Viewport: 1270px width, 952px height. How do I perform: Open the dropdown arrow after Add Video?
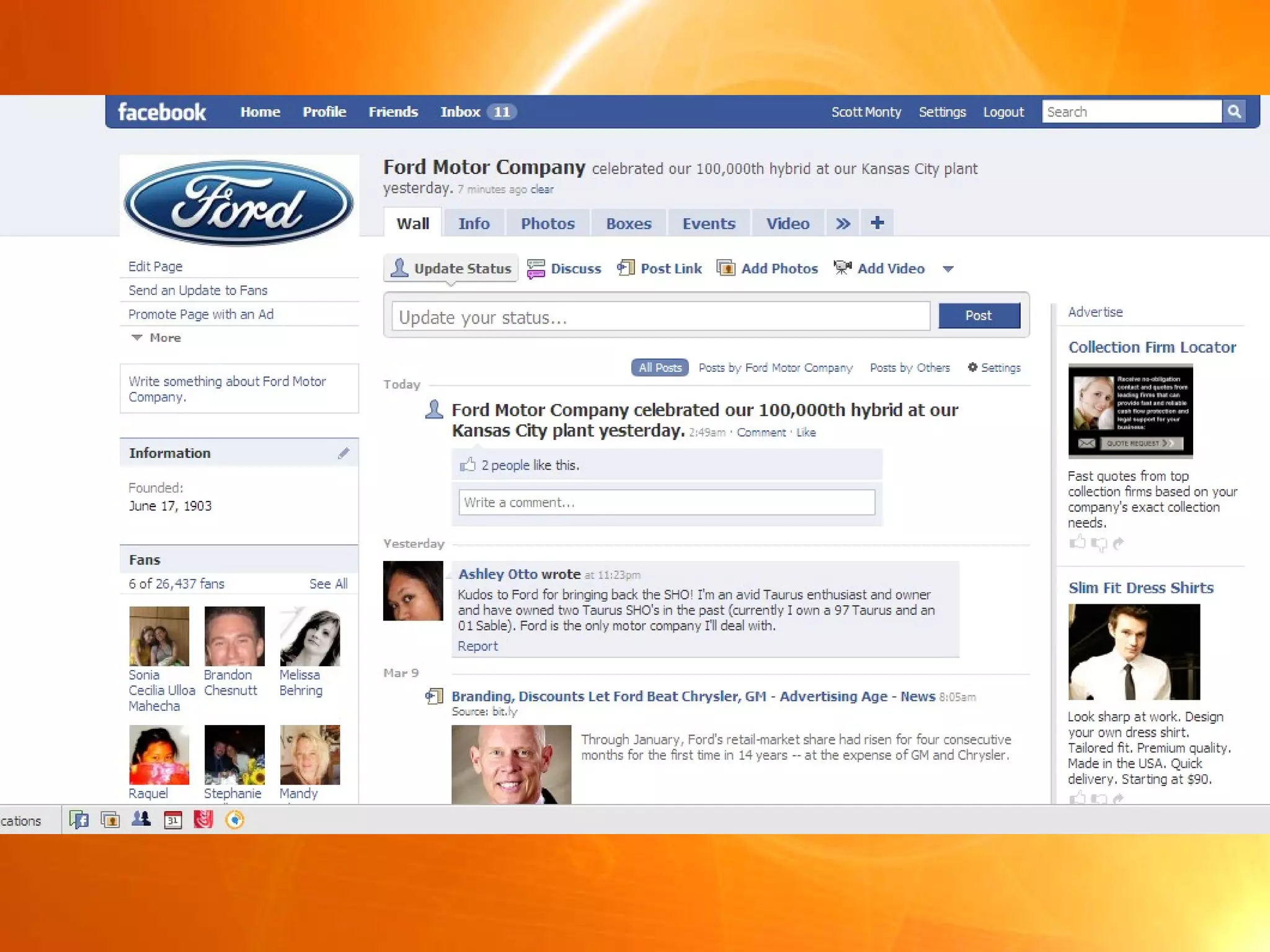(948, 269)
